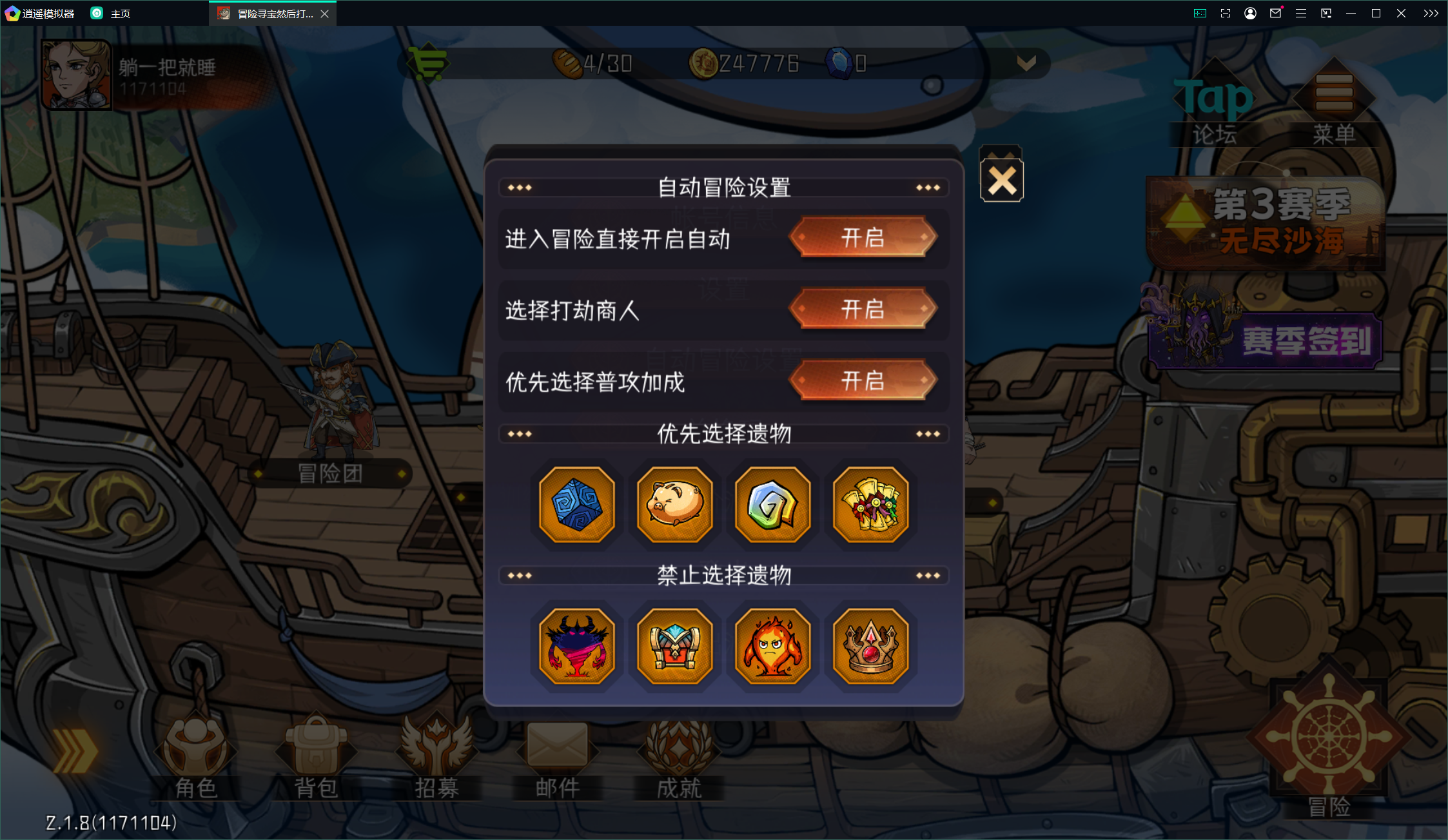Toggle prioritize normal attack bonus

coord(863,380)
